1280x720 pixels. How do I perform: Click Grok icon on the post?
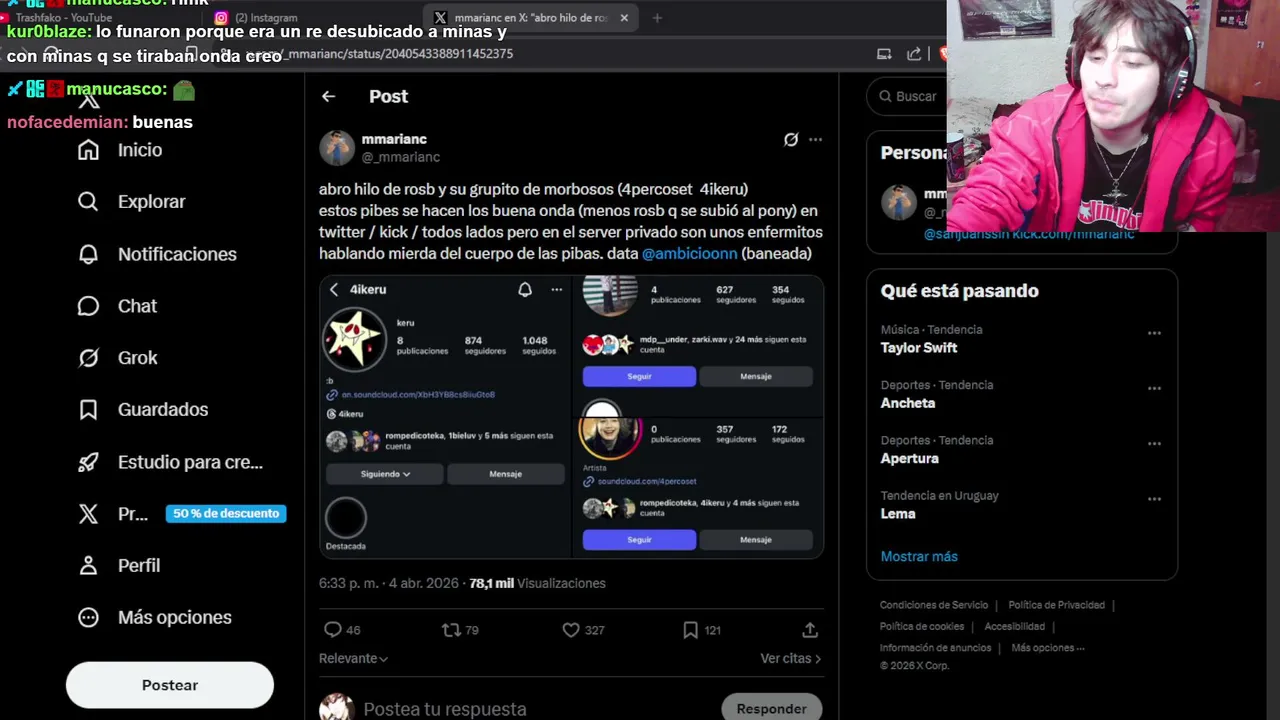coord(791,140)
